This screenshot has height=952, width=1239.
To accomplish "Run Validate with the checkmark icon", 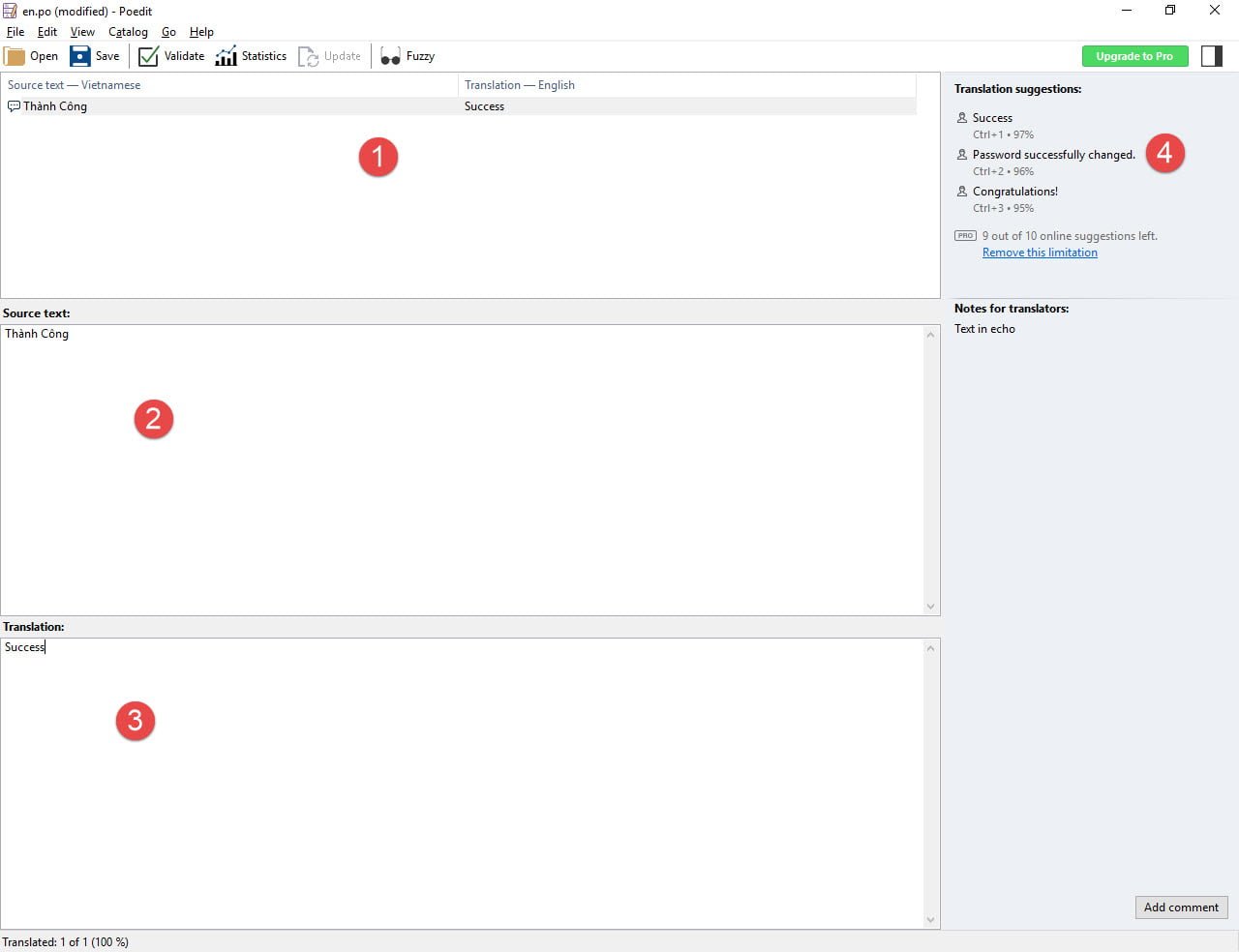I will (148, 56).
